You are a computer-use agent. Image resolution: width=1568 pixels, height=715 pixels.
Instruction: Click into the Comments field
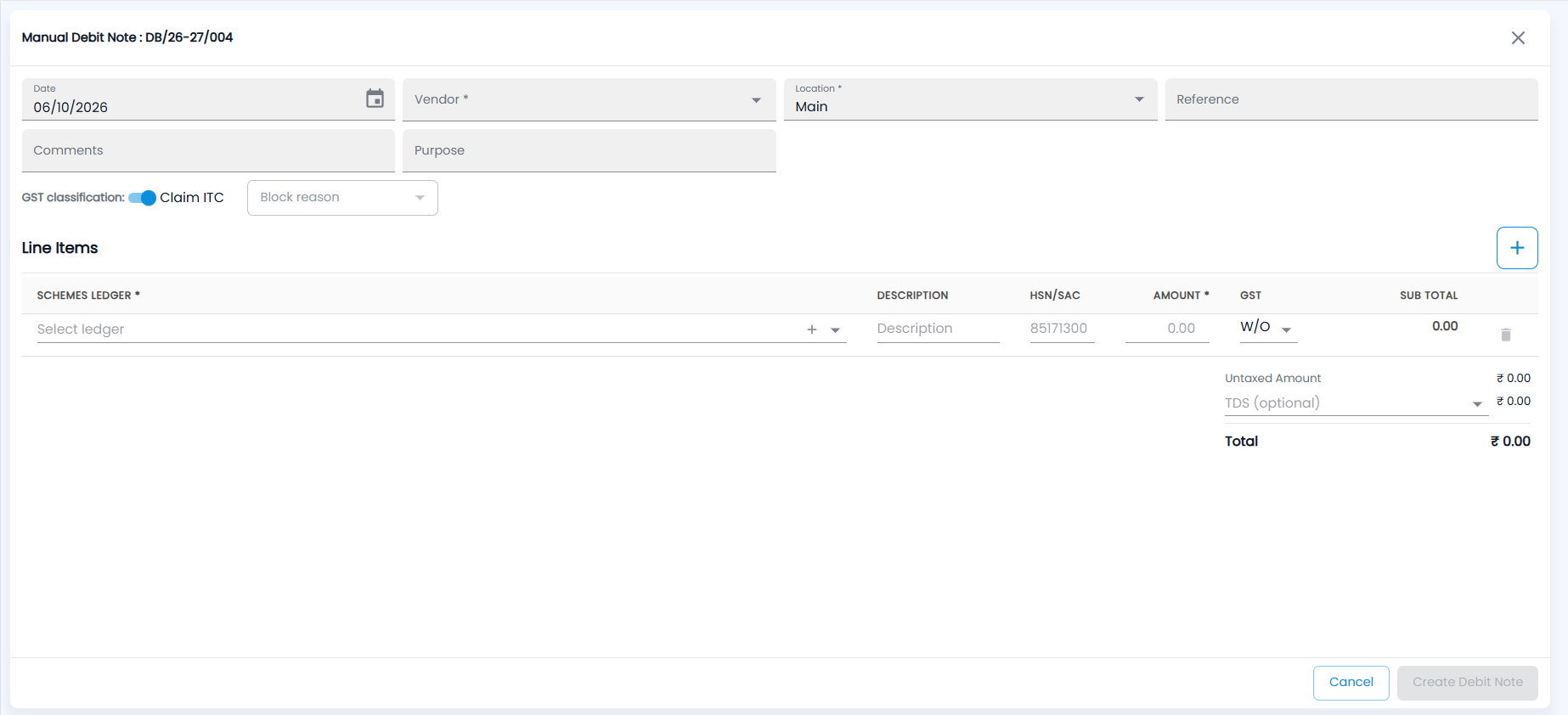click(208, 150)
